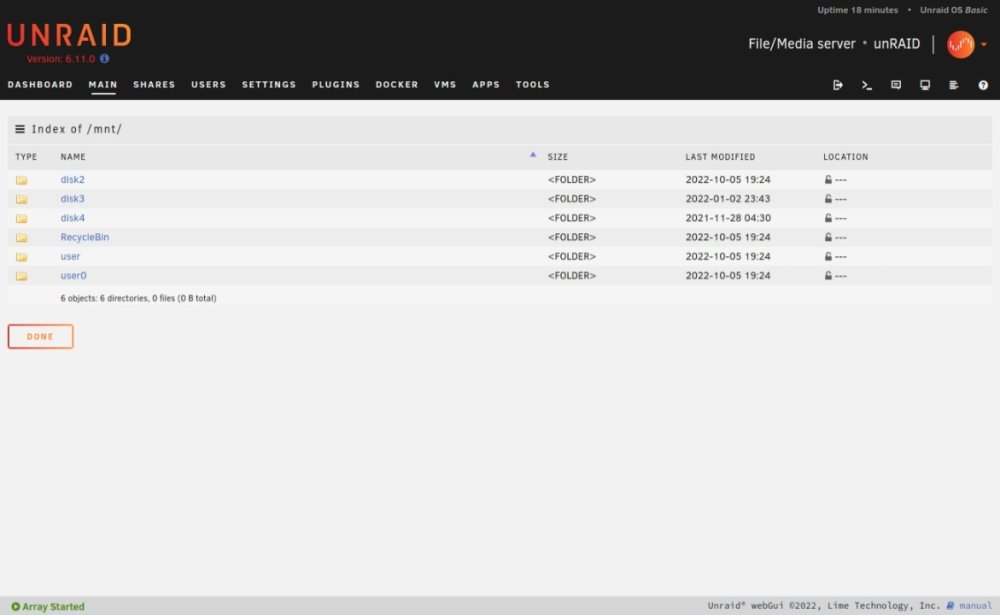Viewport: 1000px width, 615px height.
Task: Sort by the Size column header
Action: (x=557, y=156)
